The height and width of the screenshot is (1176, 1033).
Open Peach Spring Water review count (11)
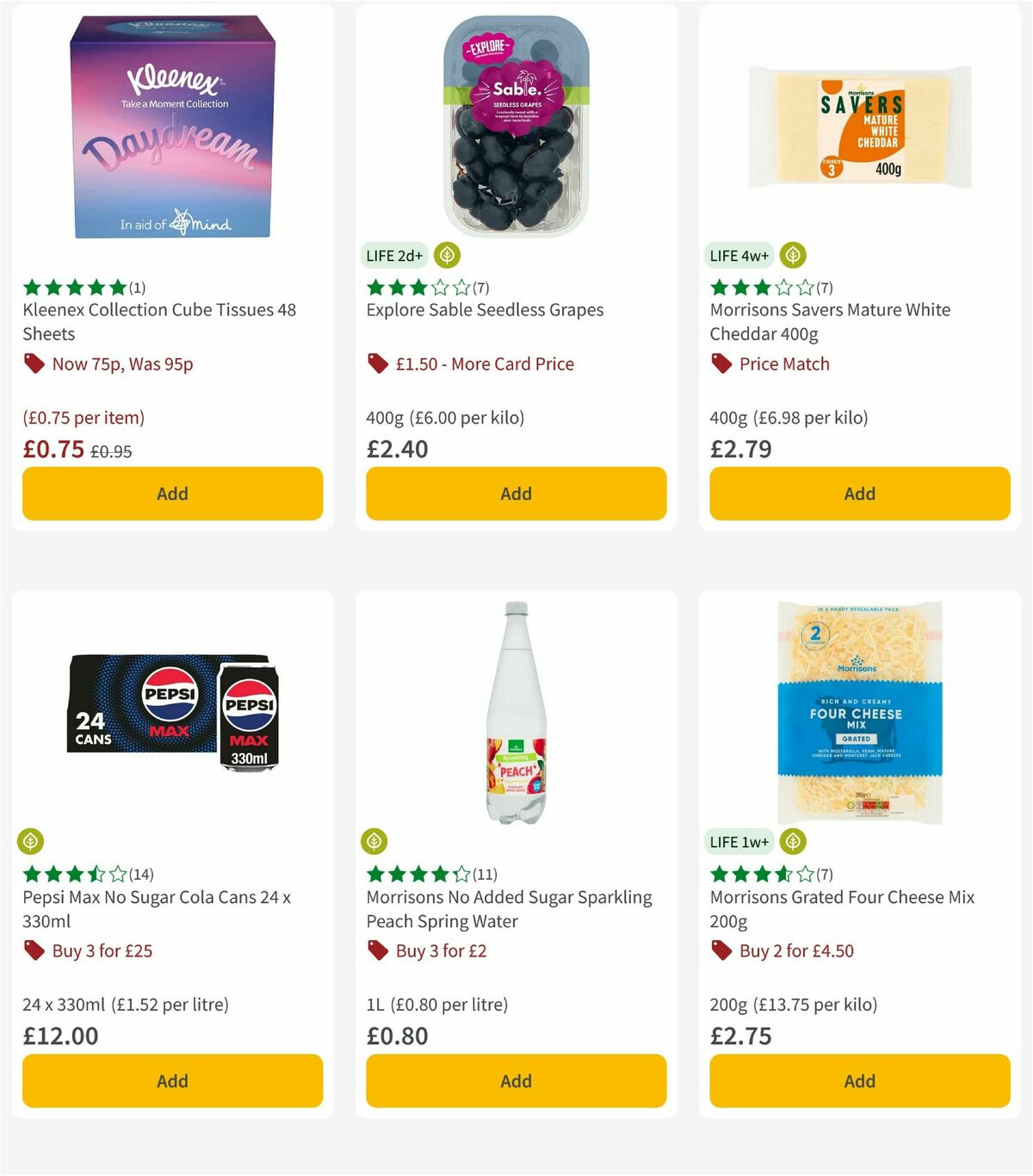click(486, 873)
